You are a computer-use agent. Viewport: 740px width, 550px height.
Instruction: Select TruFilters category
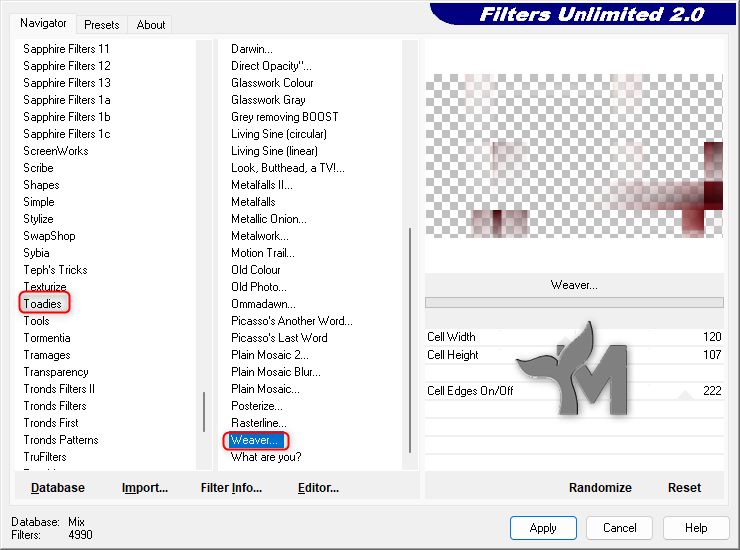click(x=45, y=457)
